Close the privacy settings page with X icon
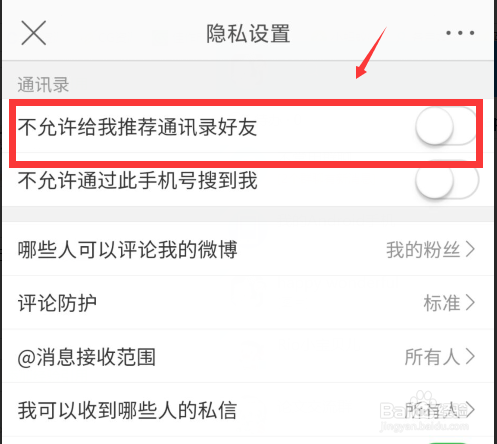Screen dimensions: 497x444 [x=34, y=33]
